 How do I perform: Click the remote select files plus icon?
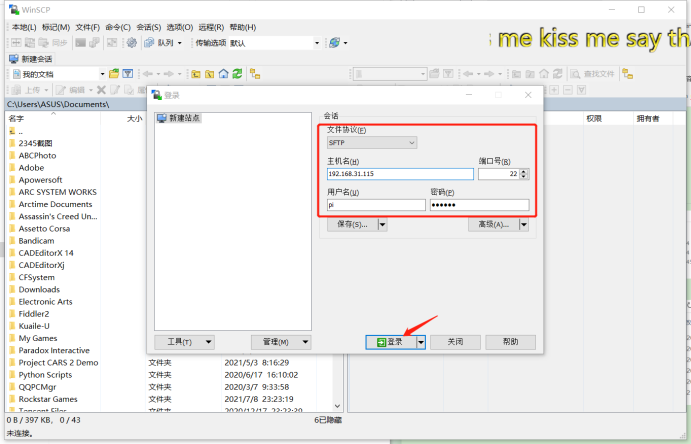(x=554, y=90)
